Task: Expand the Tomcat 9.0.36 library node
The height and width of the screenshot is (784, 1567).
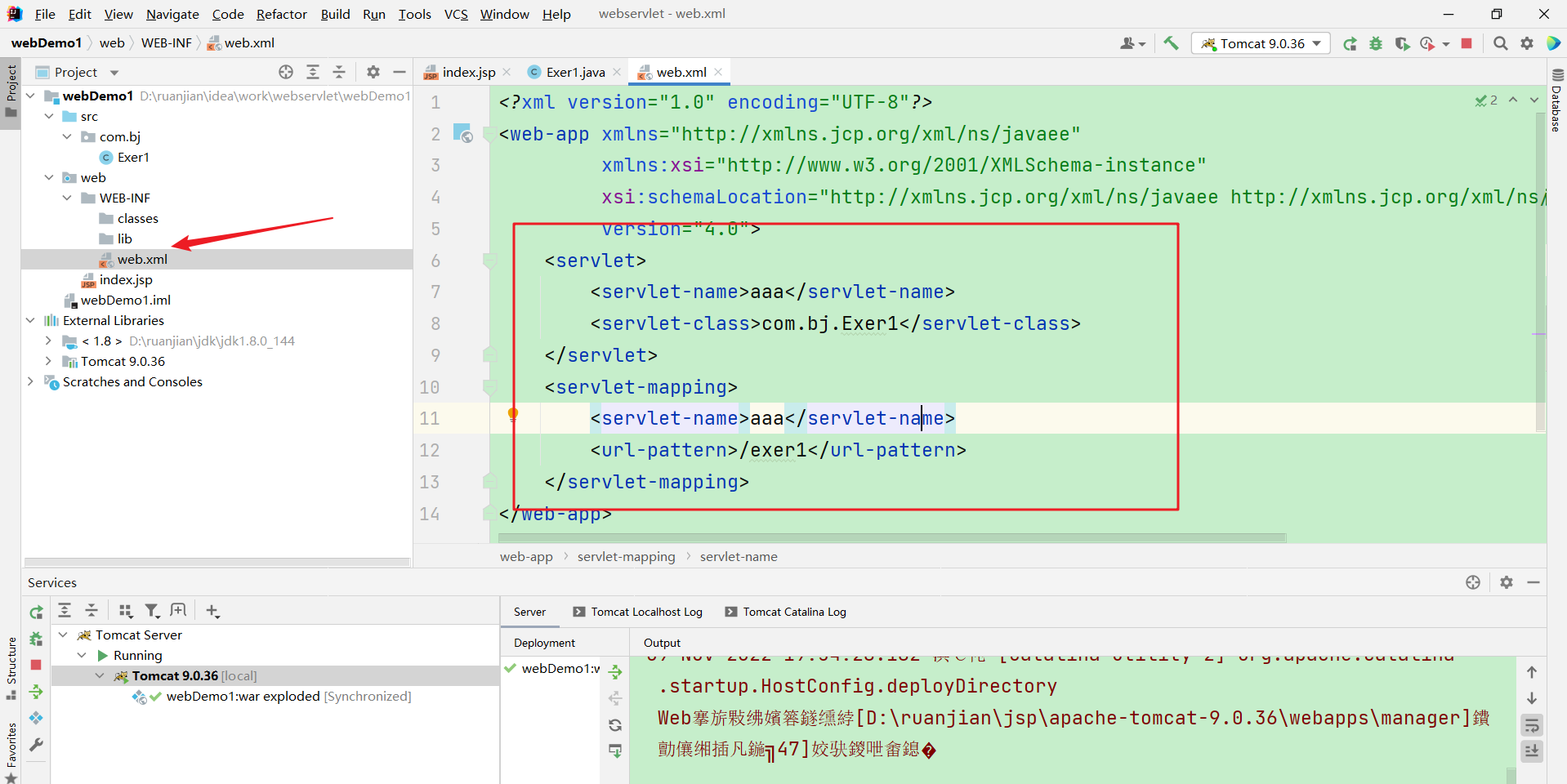Action: pos(49,361)
